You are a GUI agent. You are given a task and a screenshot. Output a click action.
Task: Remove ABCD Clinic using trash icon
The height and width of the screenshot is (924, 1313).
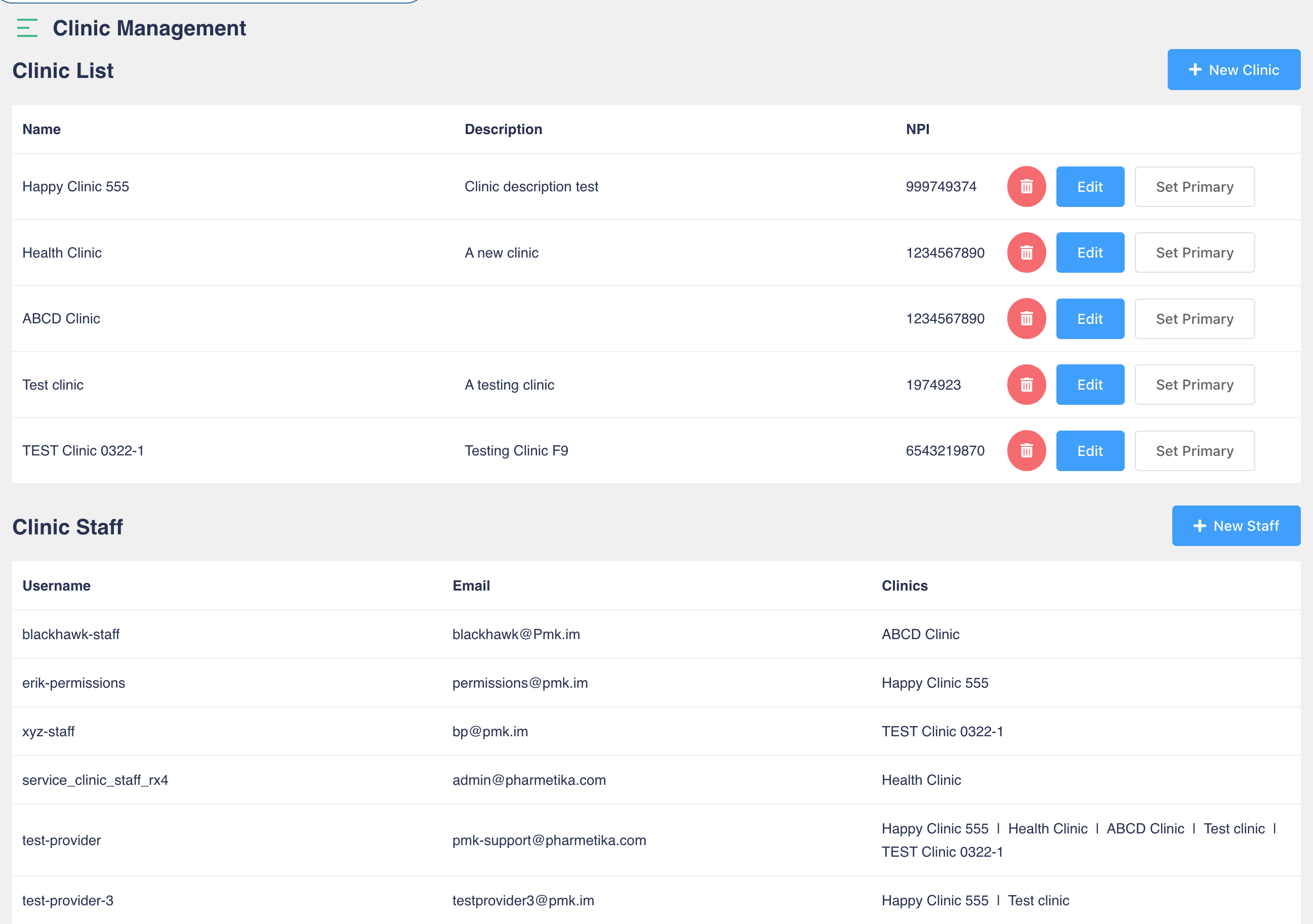(1026, 318)
